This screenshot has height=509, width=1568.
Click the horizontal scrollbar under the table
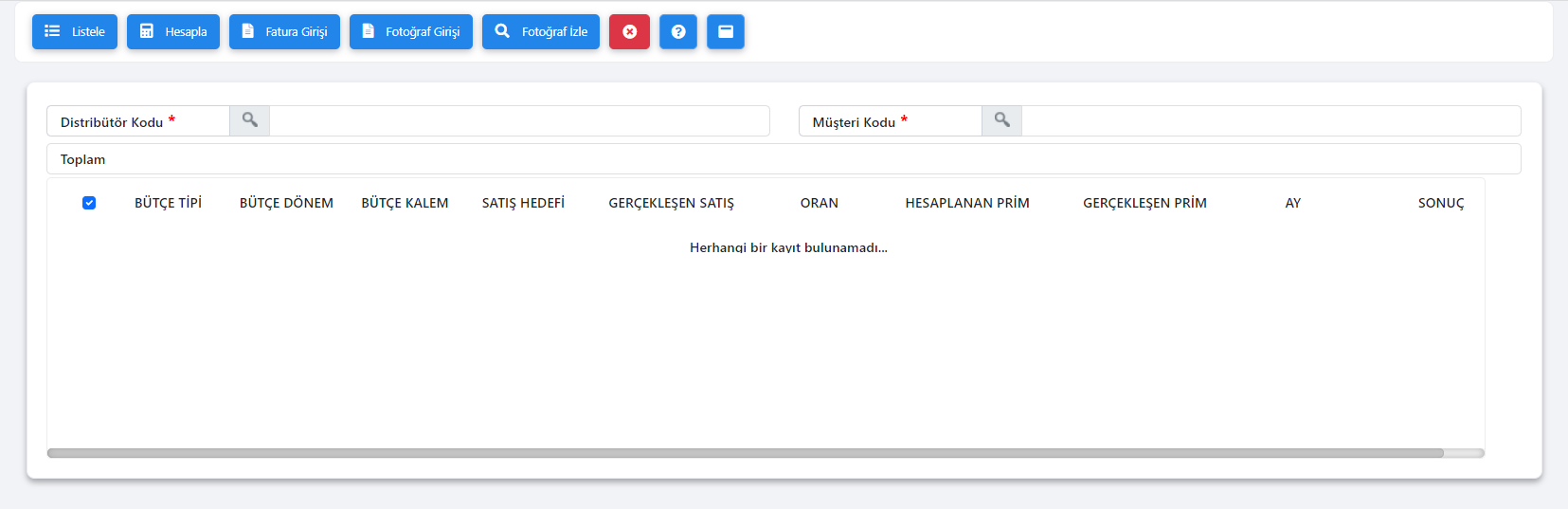coord(745,453)
